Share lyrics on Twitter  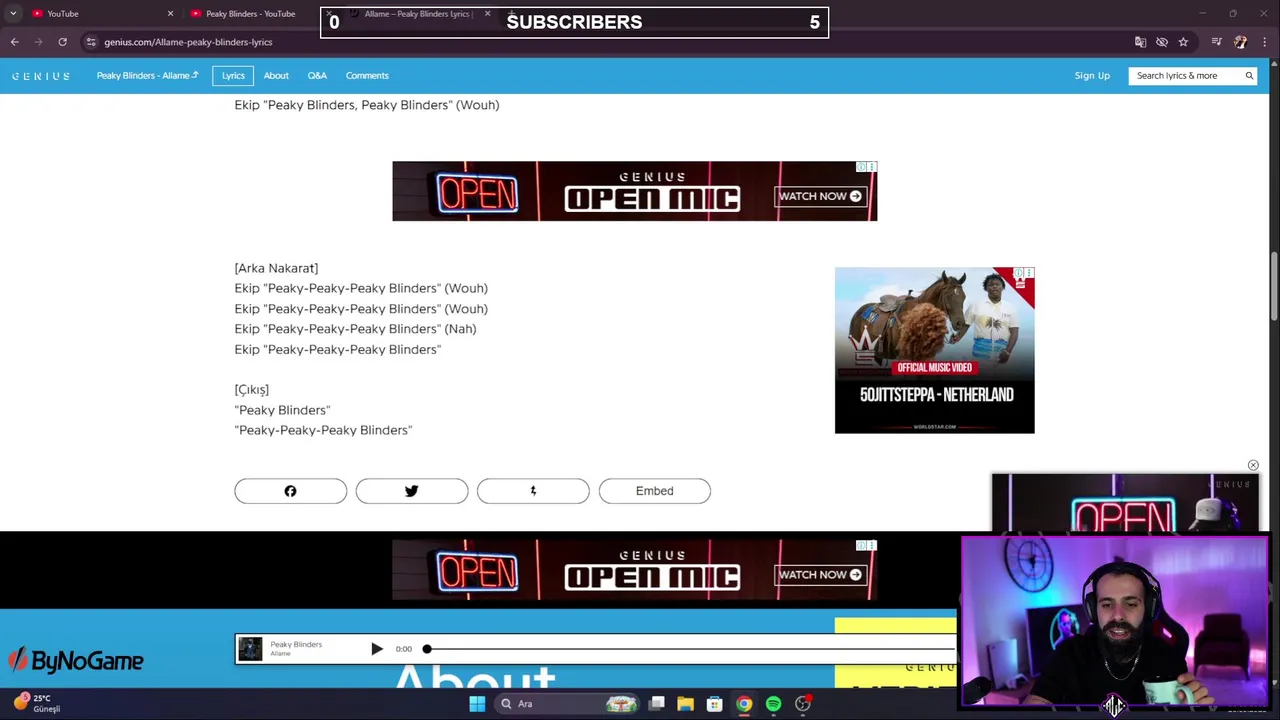(x=411, y=491)
